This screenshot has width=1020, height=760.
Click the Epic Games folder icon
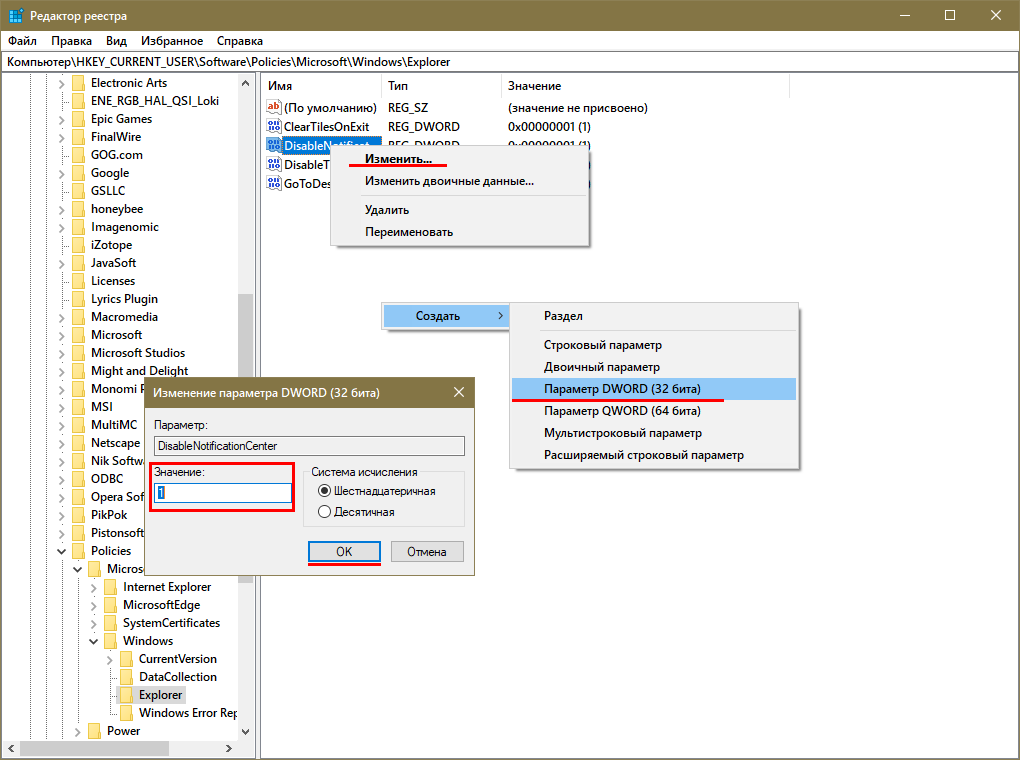click(78, 119)
